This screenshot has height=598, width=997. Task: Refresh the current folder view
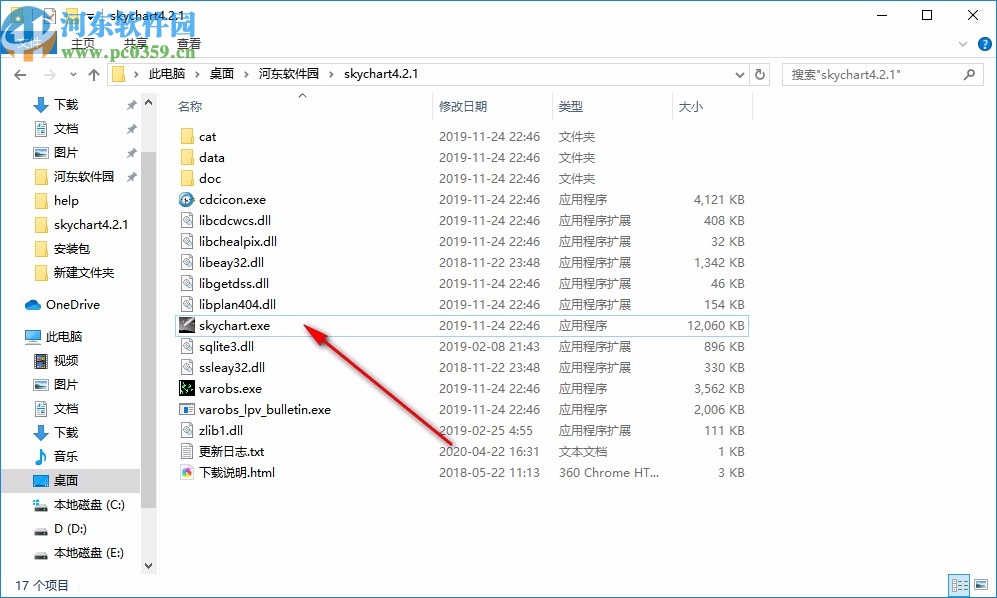pos(761,74)
